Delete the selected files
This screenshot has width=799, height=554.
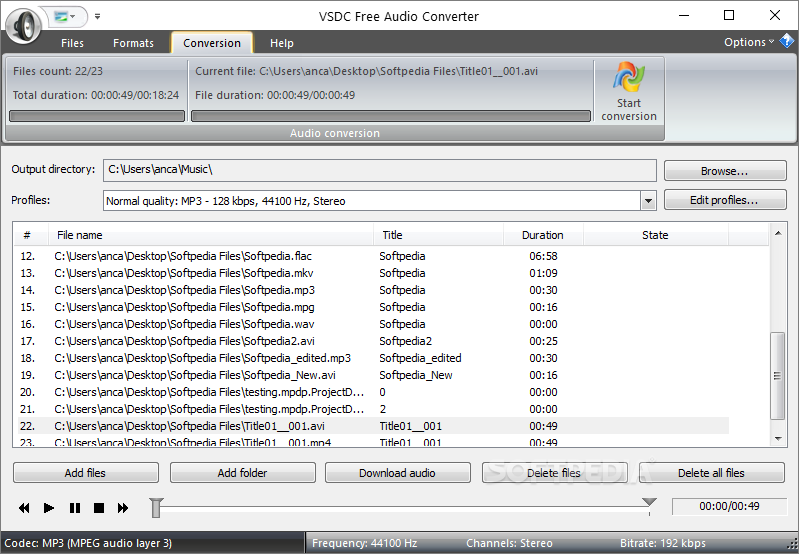tap(554, 473)
